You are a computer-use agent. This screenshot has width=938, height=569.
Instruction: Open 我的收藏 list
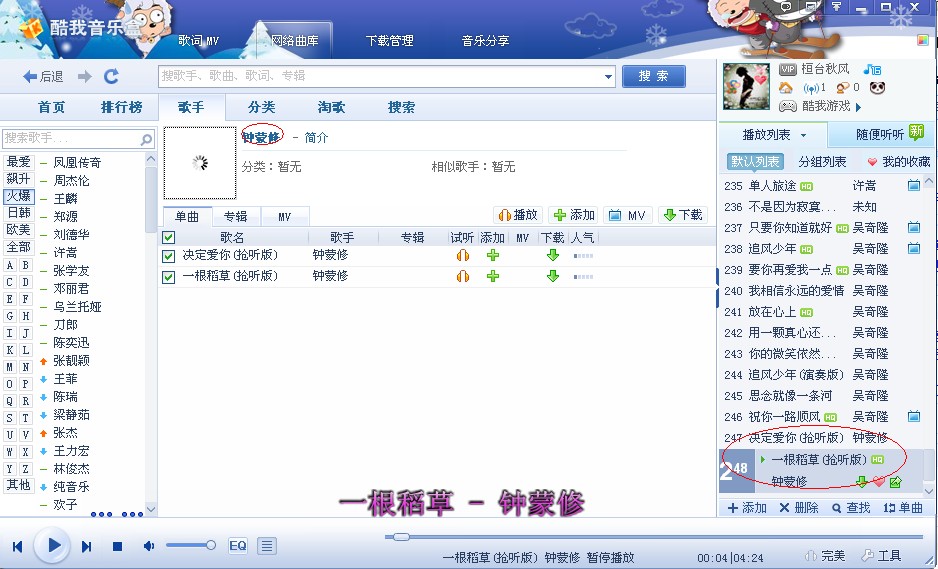[899, 162]
